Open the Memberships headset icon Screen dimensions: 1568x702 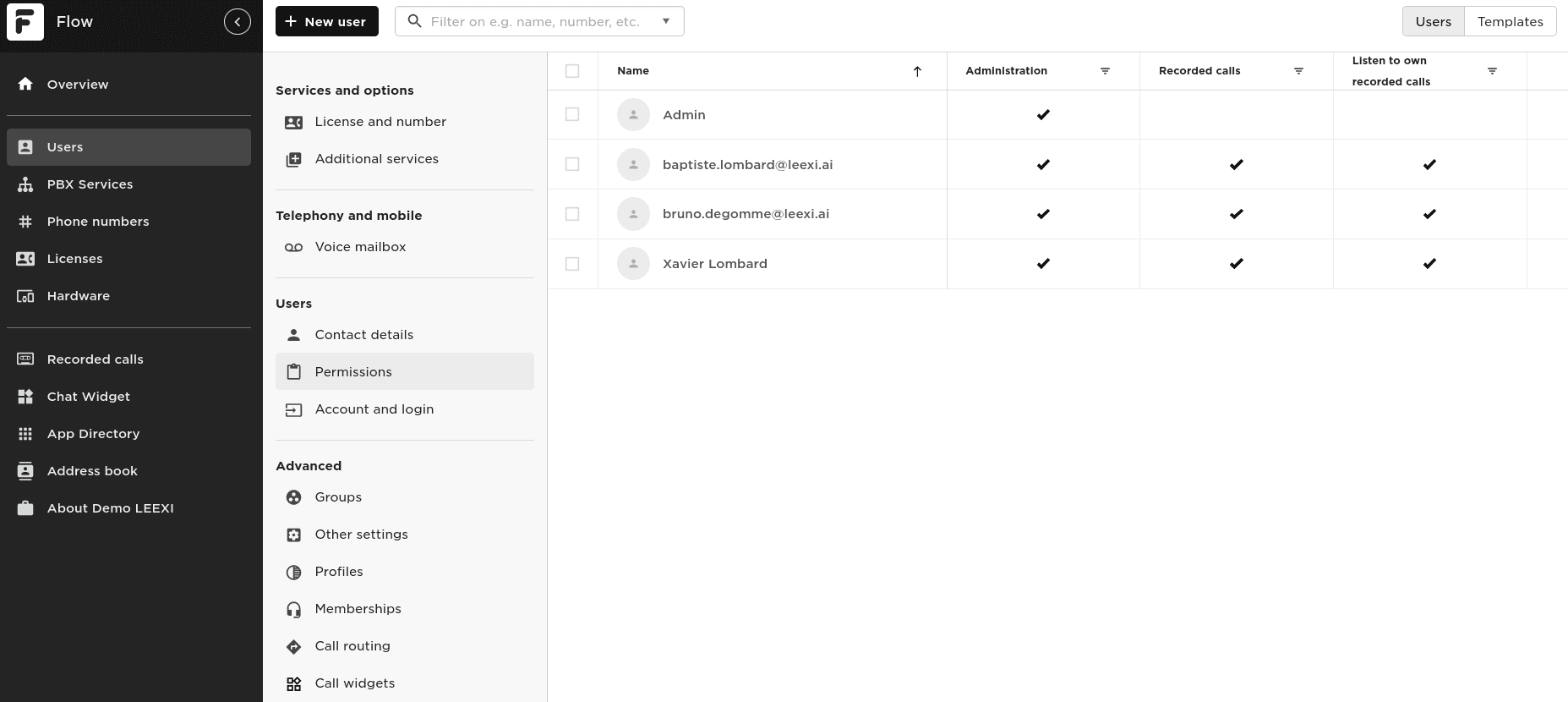pyautogui.click(x=293, y=609)
